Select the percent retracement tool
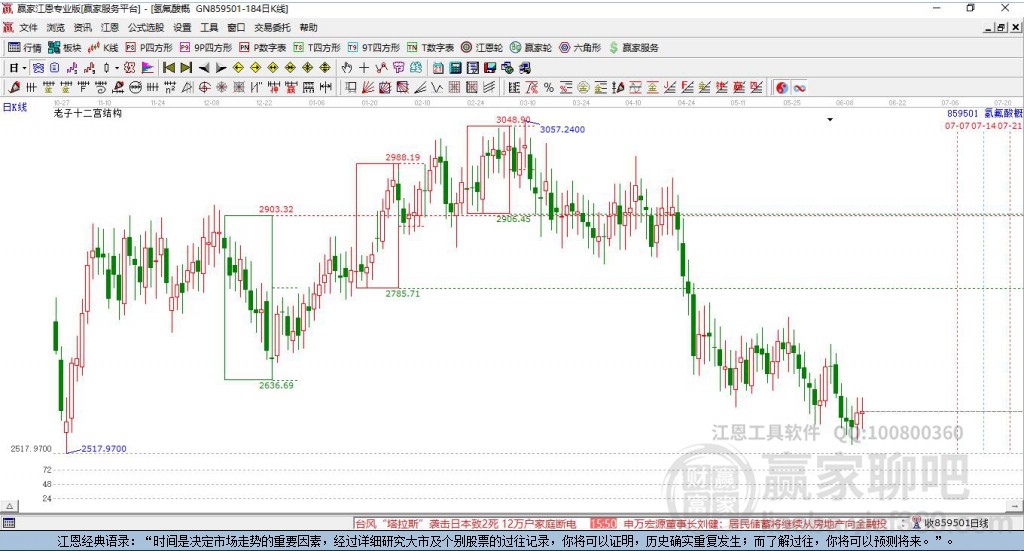This screenshot has height=551, width=1024. click(x=549, y=87)
